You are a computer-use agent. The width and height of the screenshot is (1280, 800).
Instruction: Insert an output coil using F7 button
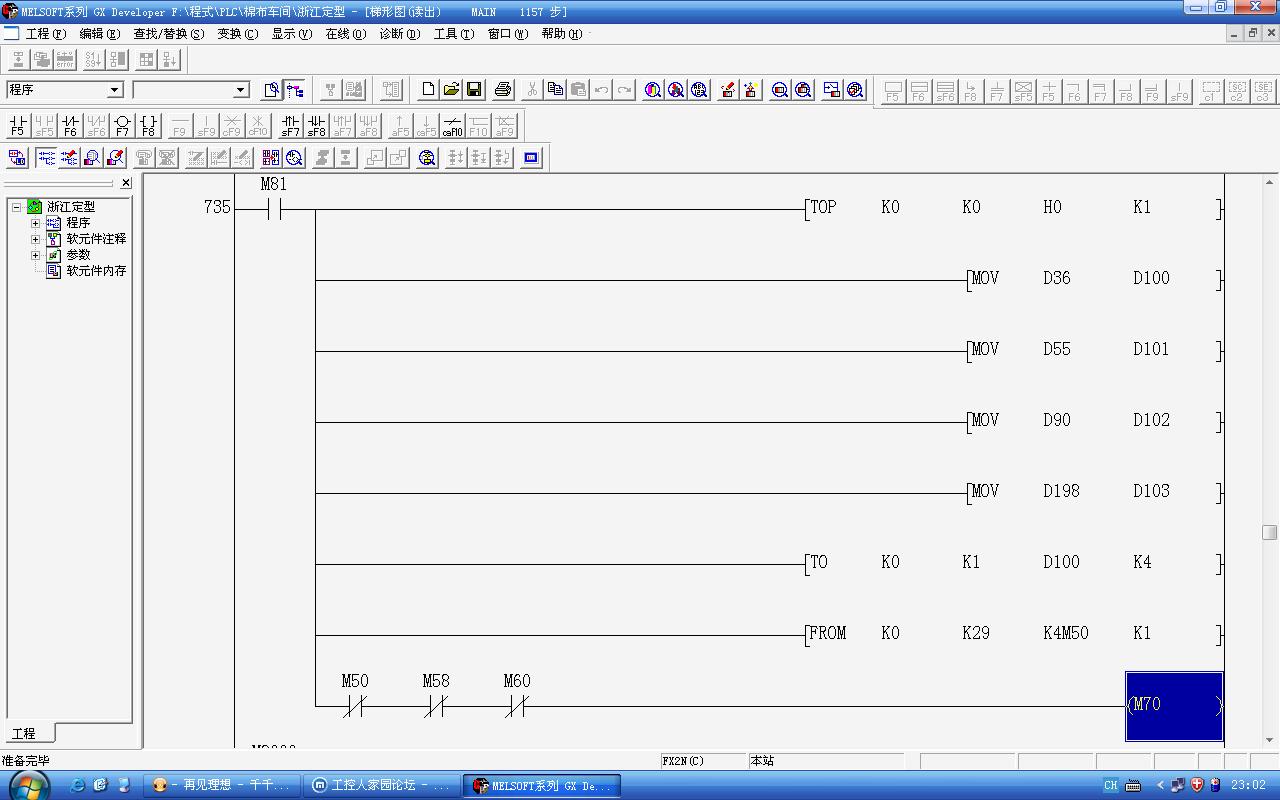pyautogui.click(x=122, y=126)
